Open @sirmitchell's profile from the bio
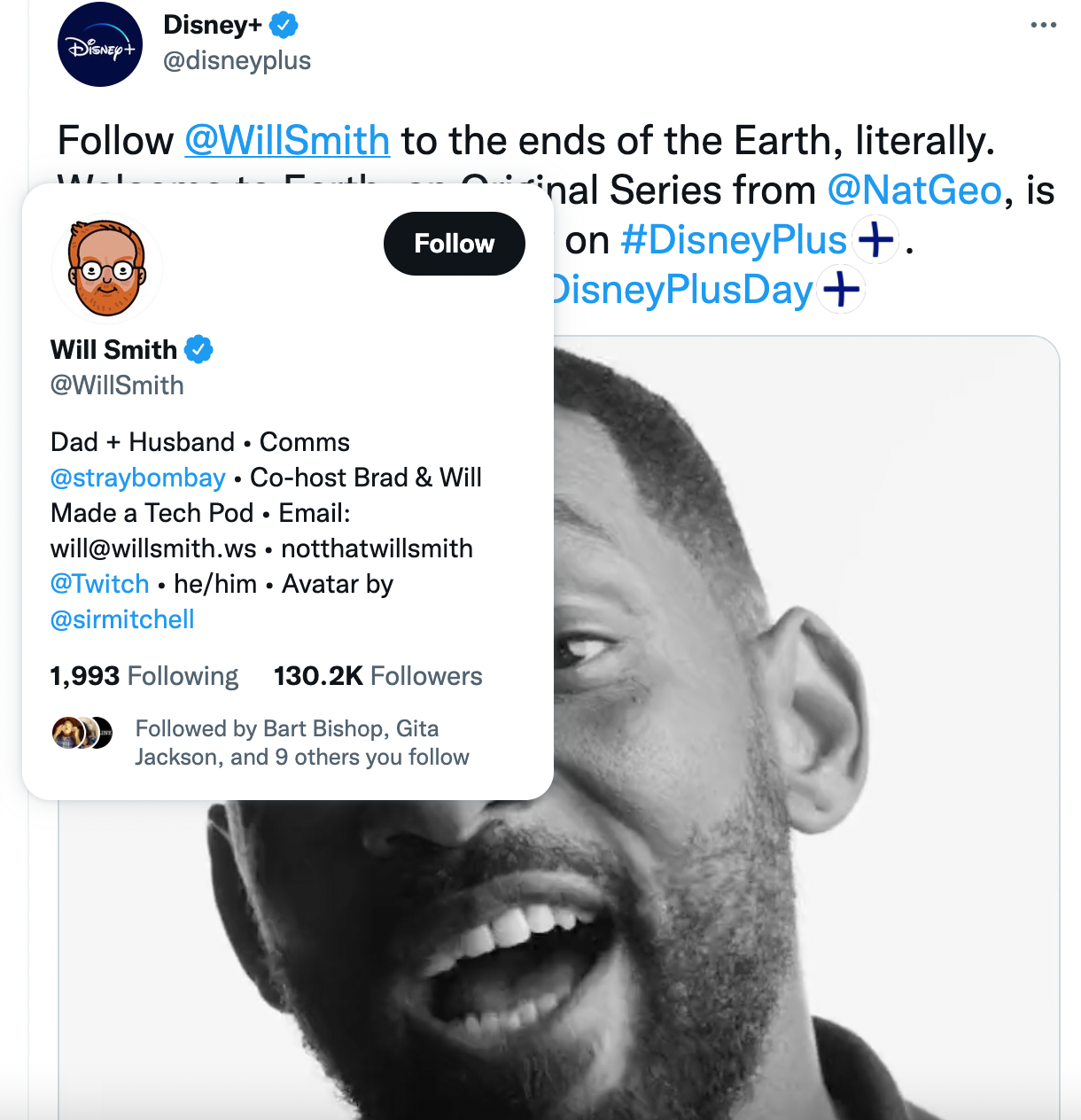 click(121, 619)
